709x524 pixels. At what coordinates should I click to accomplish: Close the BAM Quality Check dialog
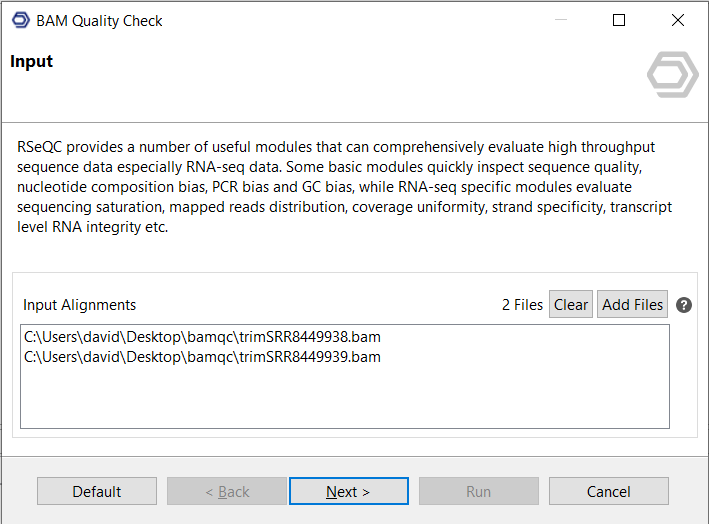(x=678, y=20)
